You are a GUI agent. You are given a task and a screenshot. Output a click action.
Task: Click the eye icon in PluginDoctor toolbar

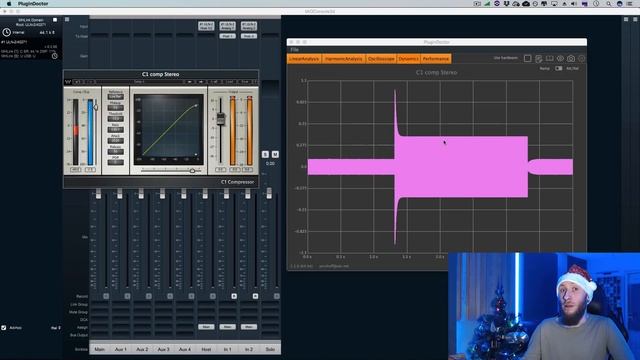pyautogui.click(x=560, y=58)
